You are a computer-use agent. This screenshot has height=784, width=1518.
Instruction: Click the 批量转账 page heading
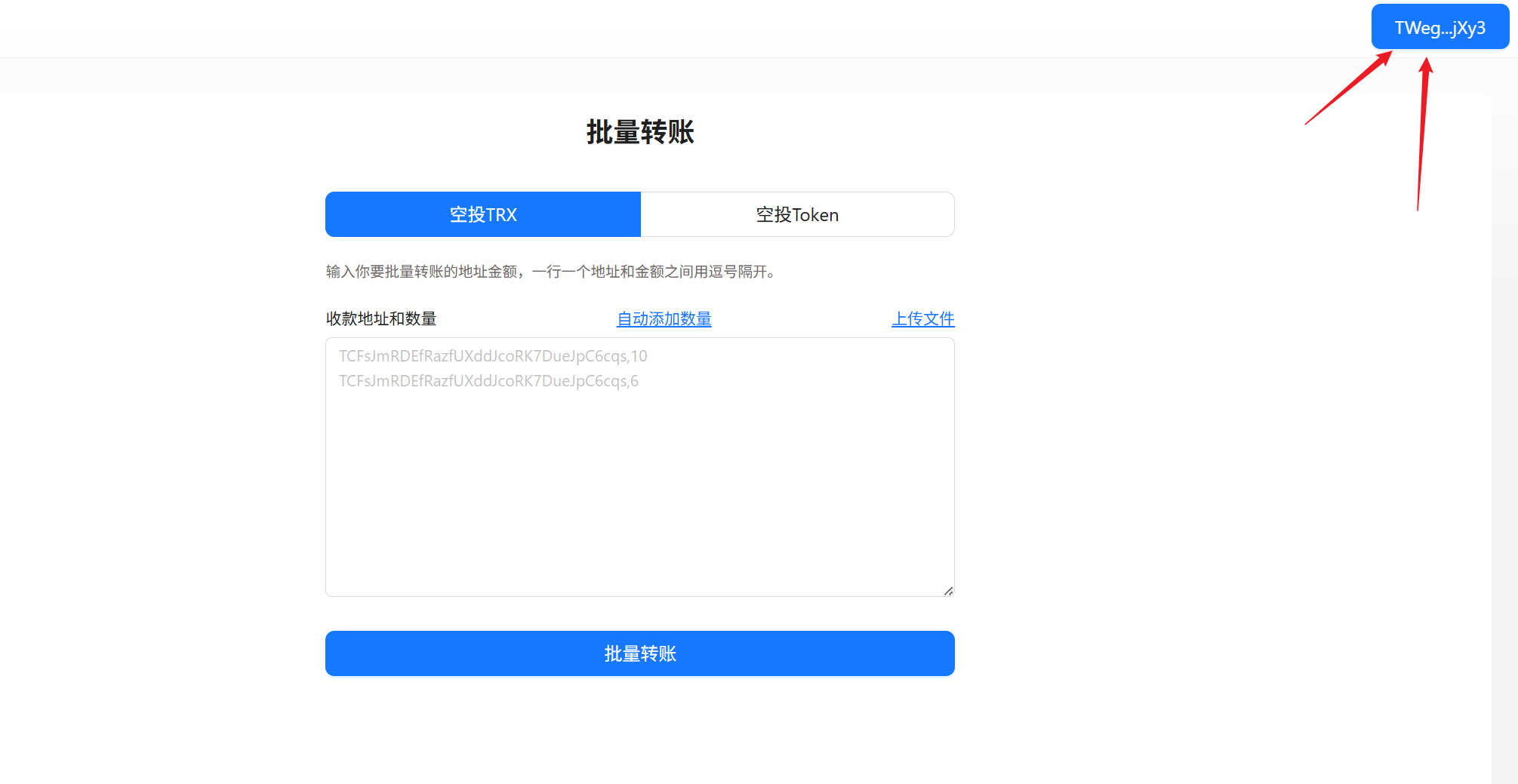(x=640, y=132)
